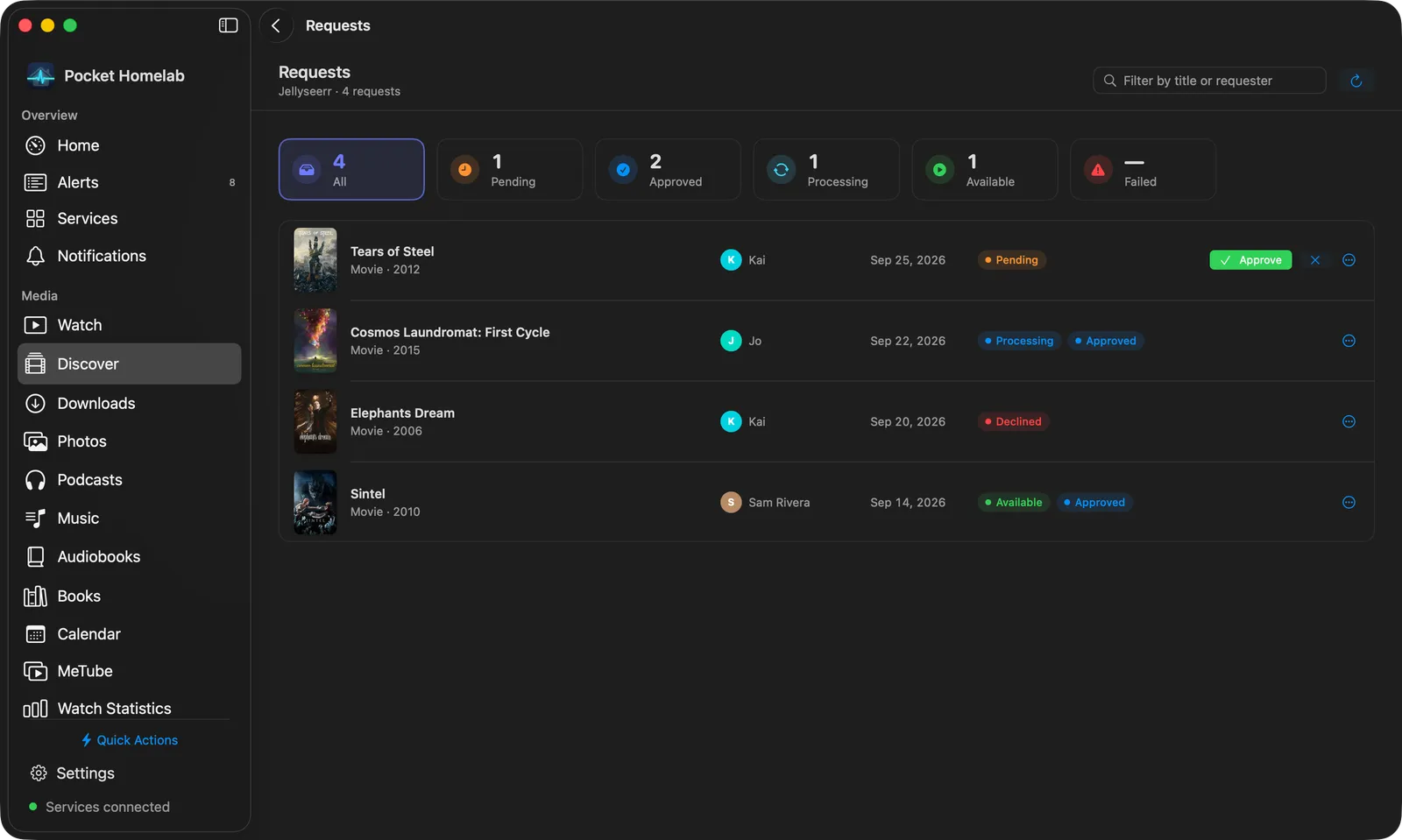
Task: Filter requests by Failed status
Action: coord(1143,169)
